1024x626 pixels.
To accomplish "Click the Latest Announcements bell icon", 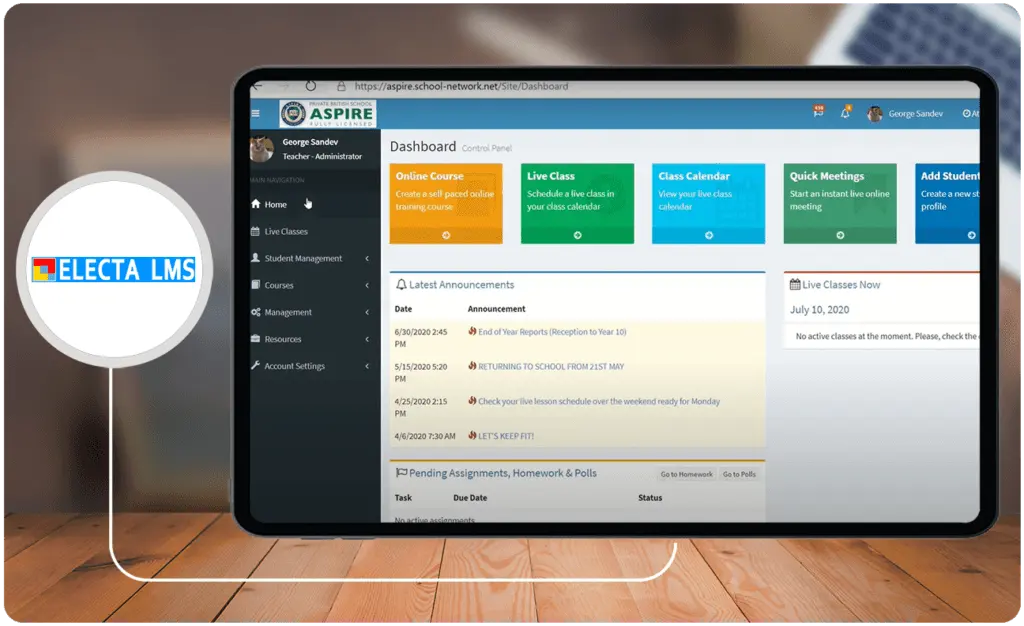I will [401, 285].
